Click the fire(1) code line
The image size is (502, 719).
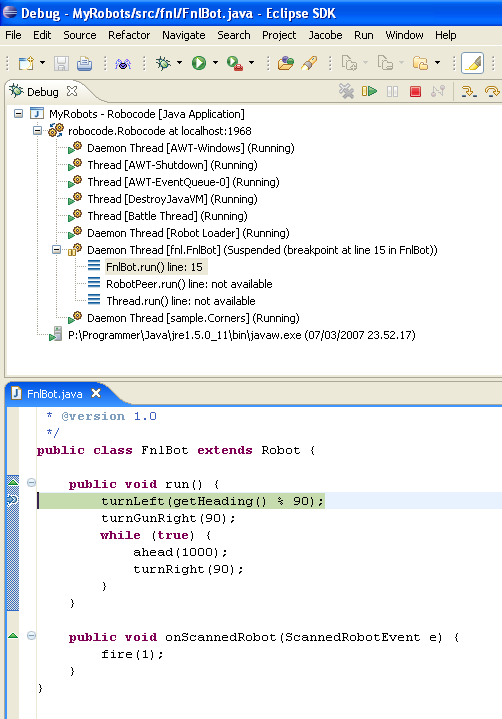tap(132, 654)
